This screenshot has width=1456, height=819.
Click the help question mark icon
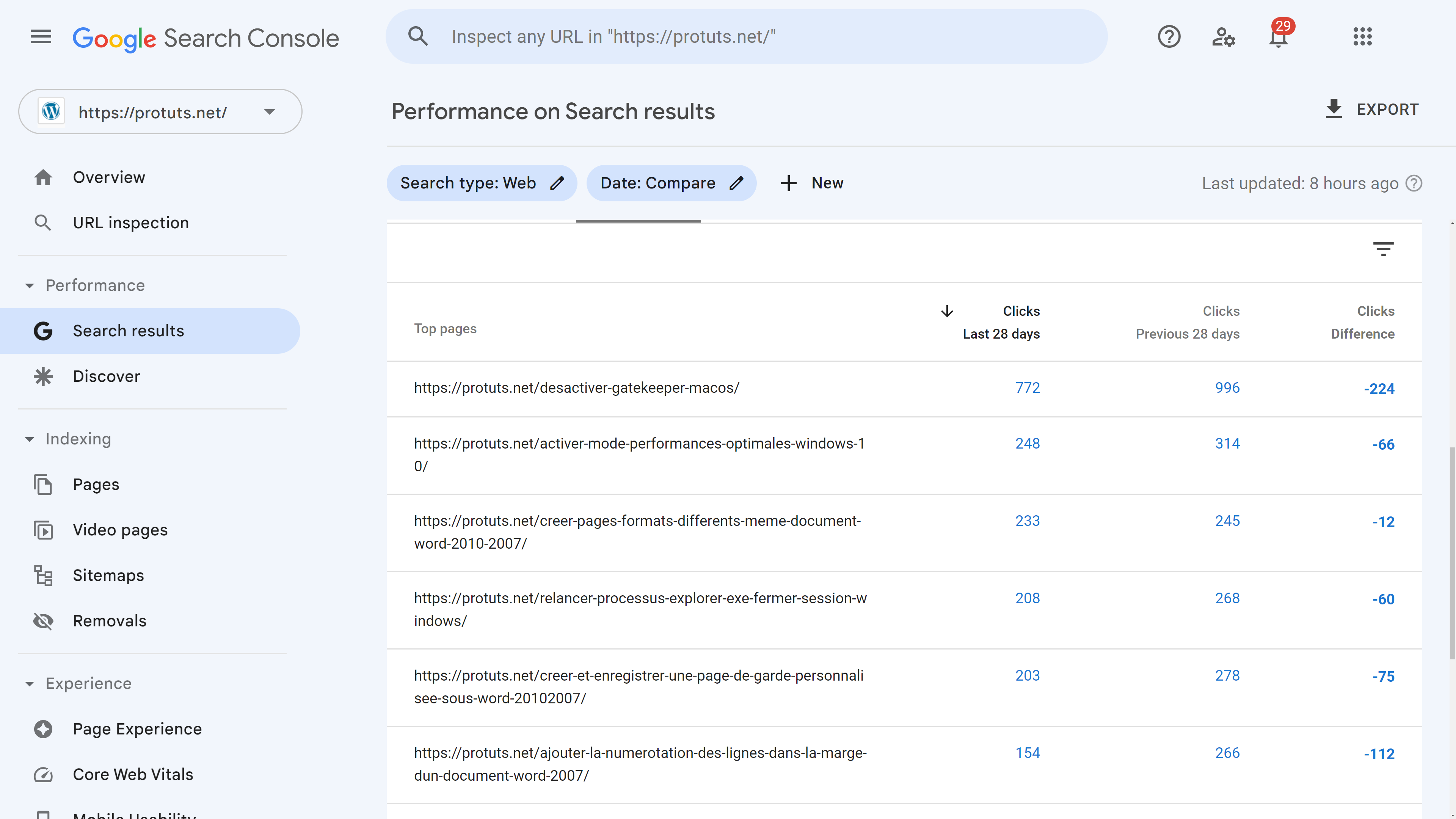(1169, 37)
